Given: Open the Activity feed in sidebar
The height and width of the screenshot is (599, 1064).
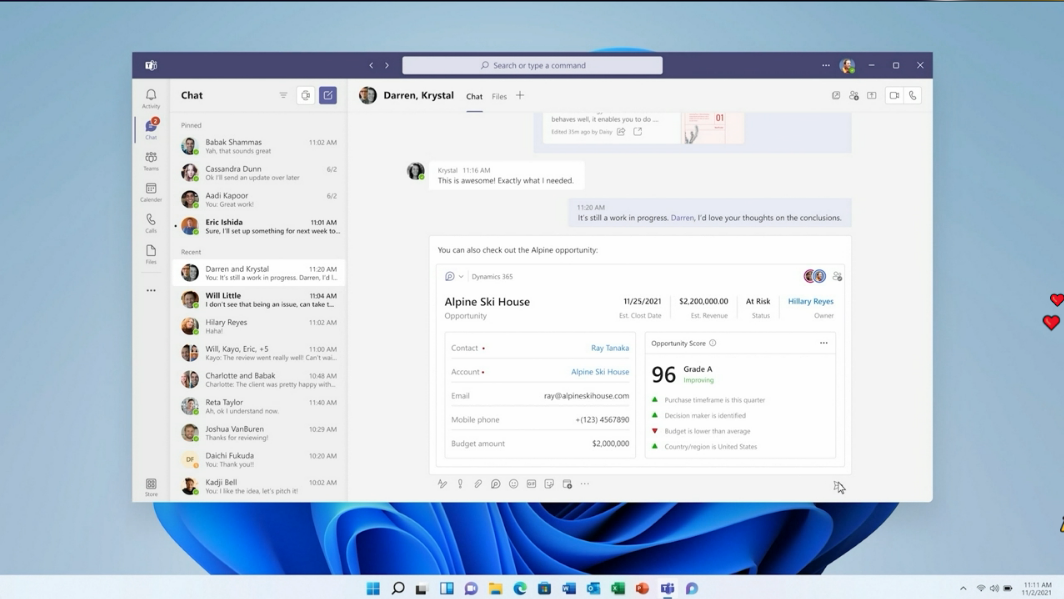Looking at the screenshot, I should click(151, 98).
